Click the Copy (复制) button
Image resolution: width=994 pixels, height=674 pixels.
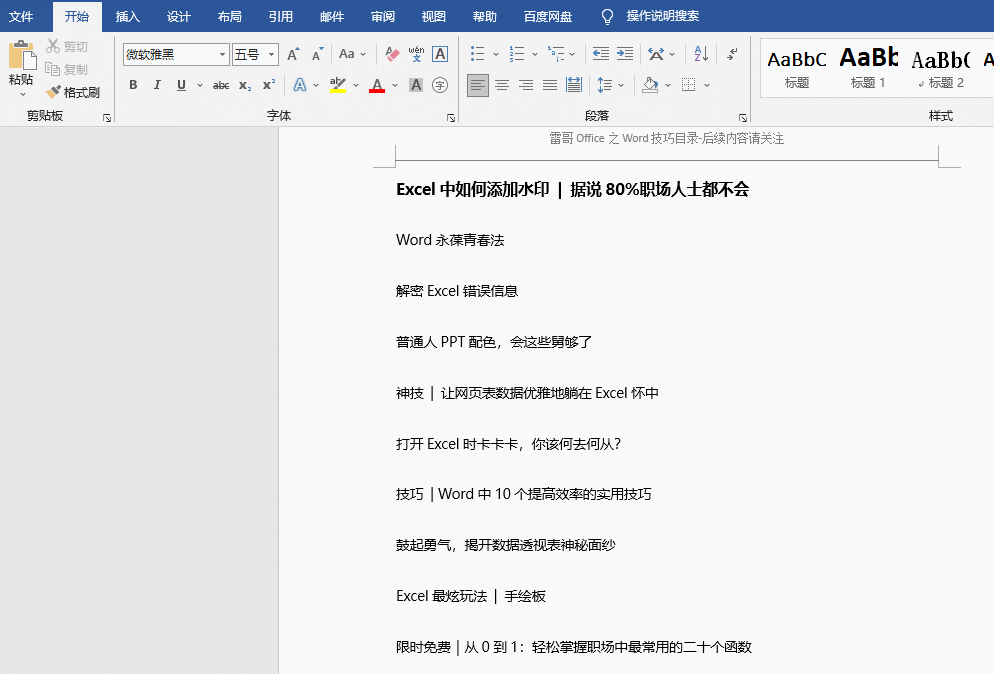click(x=67, y=69)
